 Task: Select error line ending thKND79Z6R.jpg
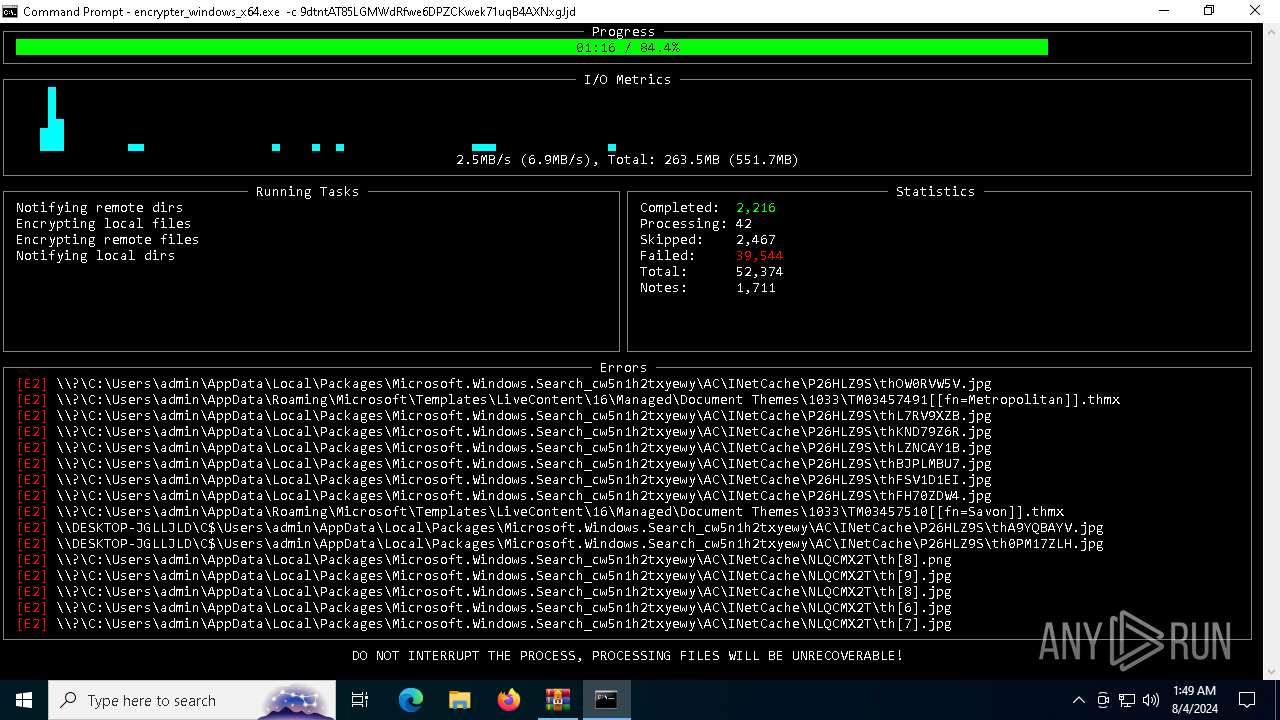(x=504, y=431)
